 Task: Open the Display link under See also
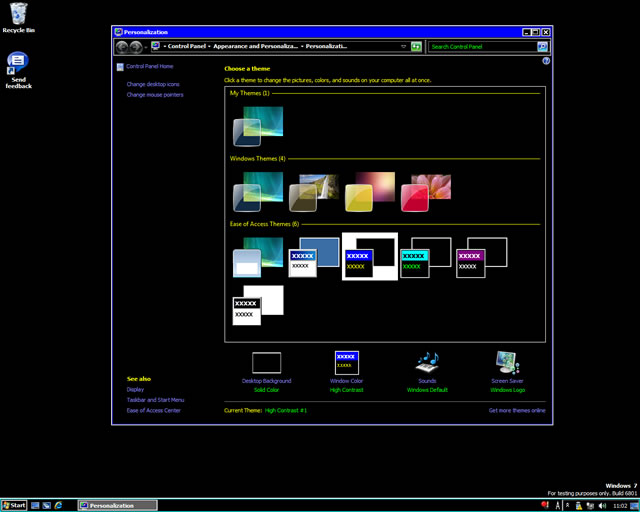tap(135, 390)
